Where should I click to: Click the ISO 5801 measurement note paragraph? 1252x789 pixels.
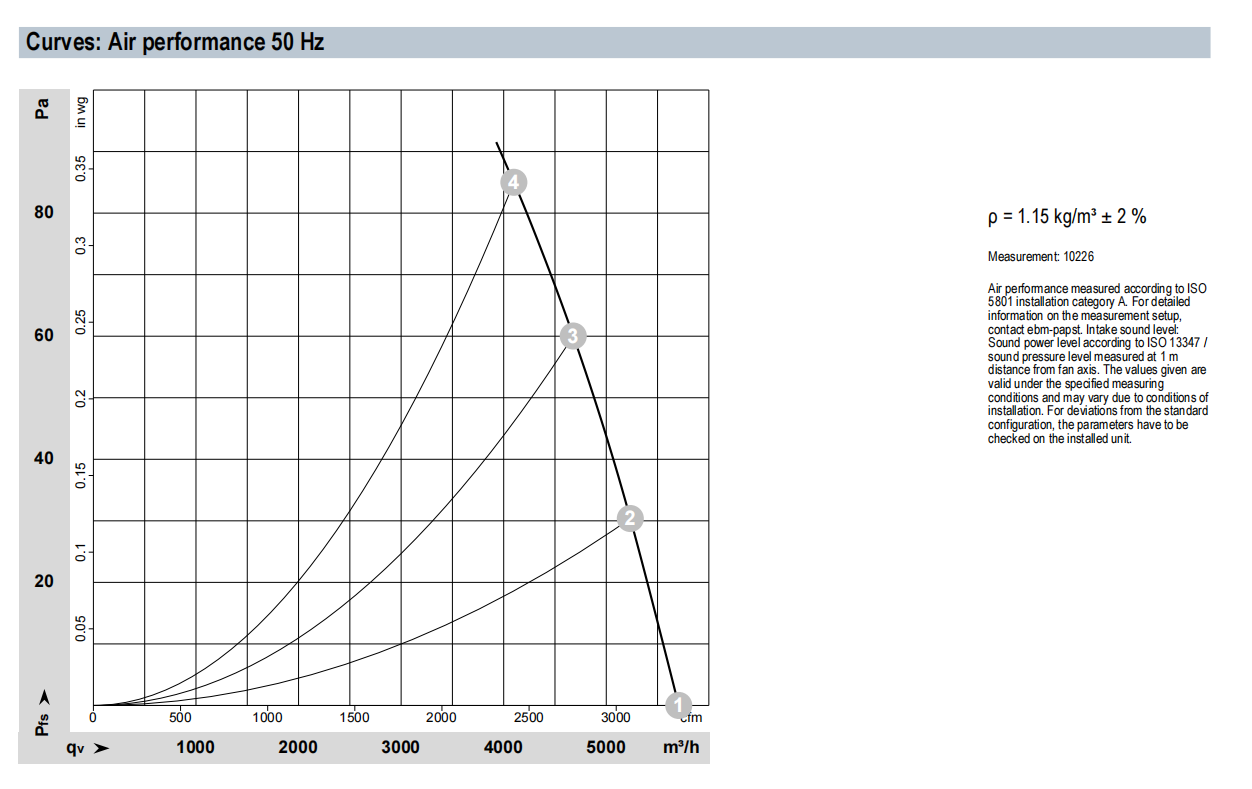[x=1097, y=364]
